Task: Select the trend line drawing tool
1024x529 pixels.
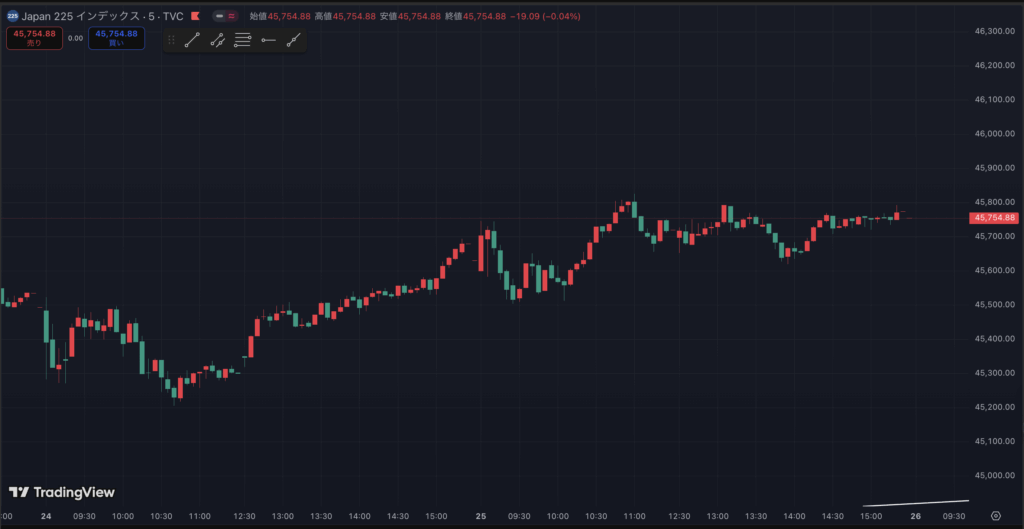Action: 192,40
